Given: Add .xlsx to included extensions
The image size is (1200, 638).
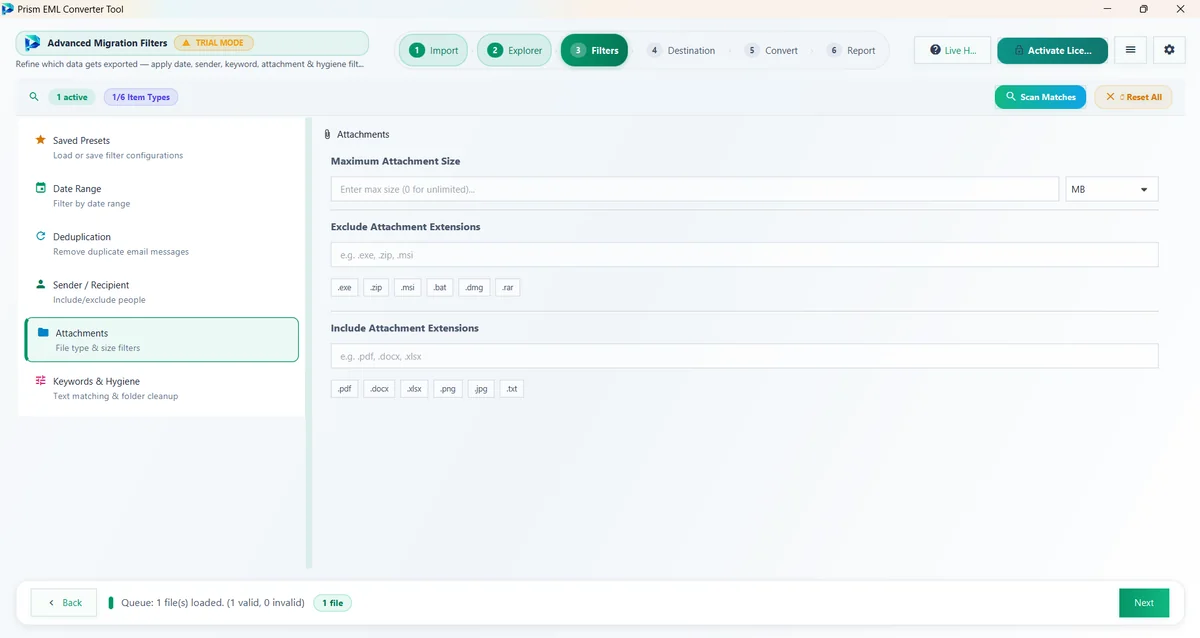Looking at the screenshot, I should coord(413,389).
